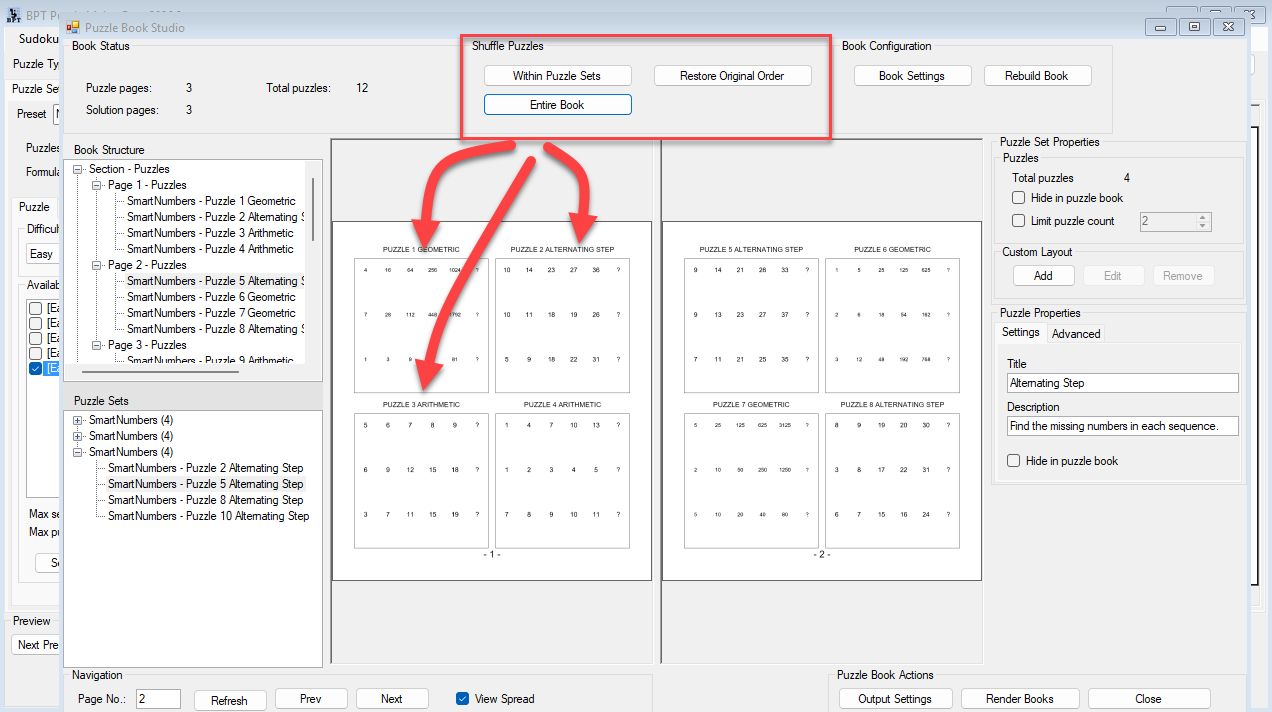Expand the second SmartNumbers (4) puzzle set
Screen dimensions: 1272x712
[78, 436]
